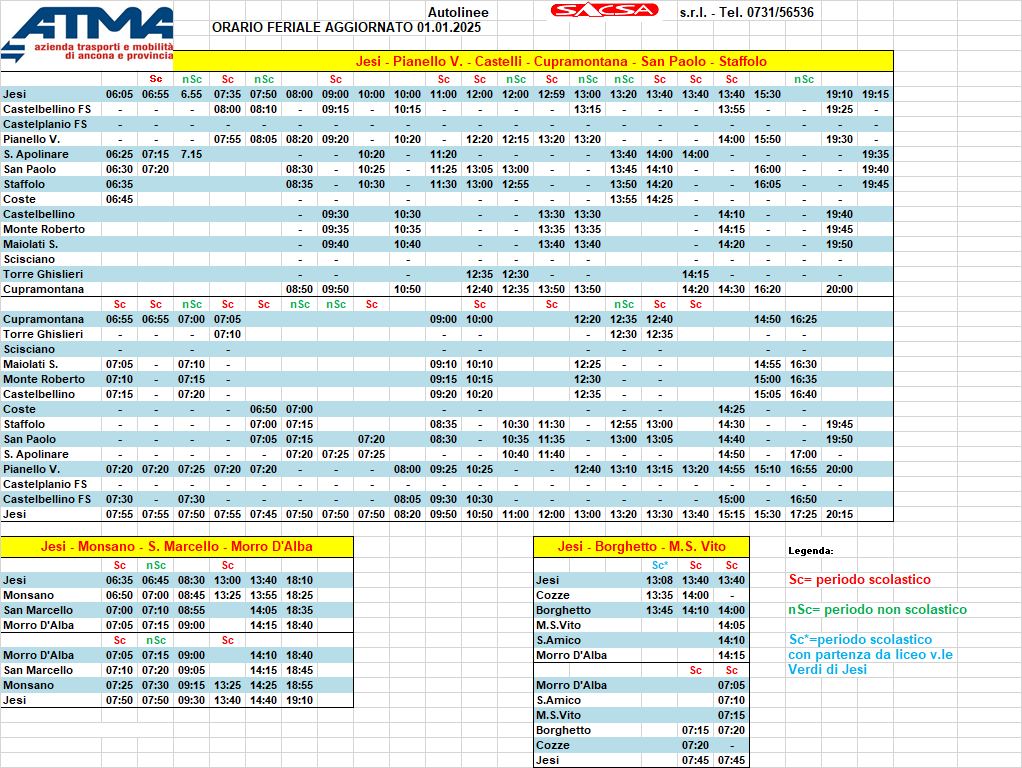Select the blue Sc* column marker

click(x=659, y=565)
